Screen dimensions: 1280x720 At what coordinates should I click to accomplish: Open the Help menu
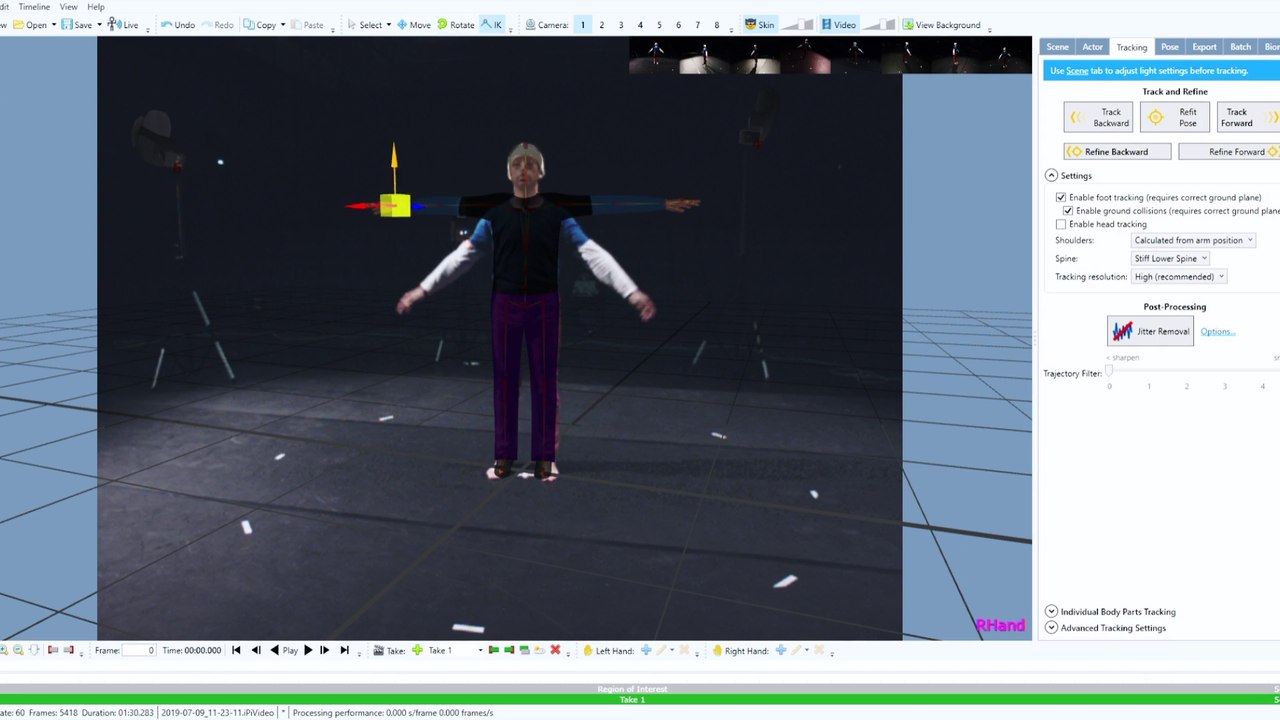pyautogui.click(x=96, y=7)
